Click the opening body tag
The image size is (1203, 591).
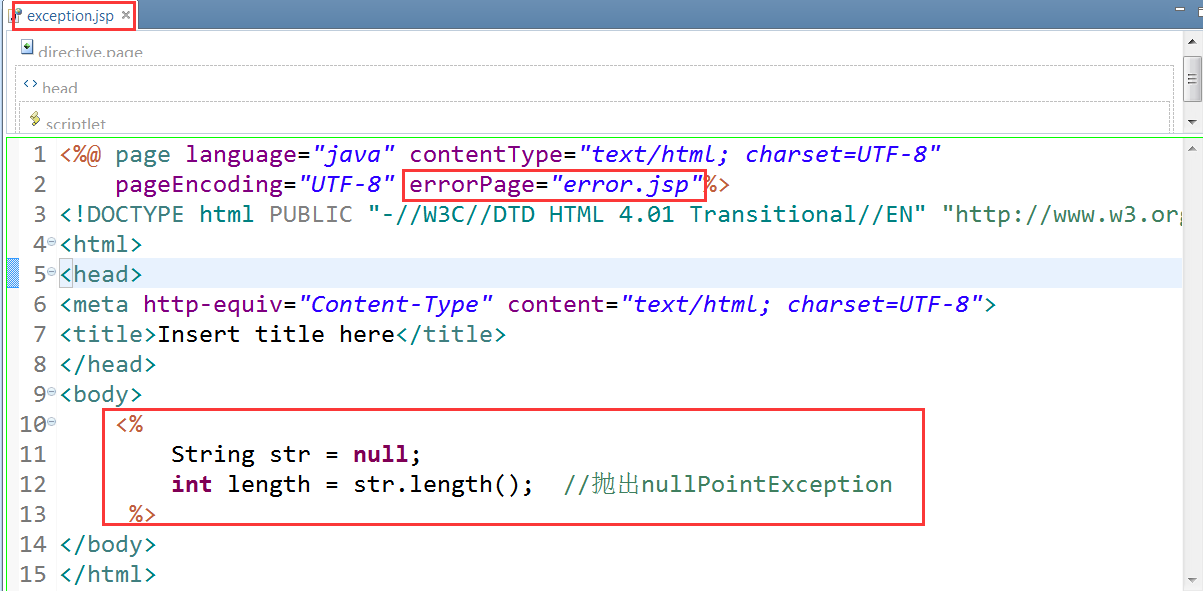pos(101,395)
